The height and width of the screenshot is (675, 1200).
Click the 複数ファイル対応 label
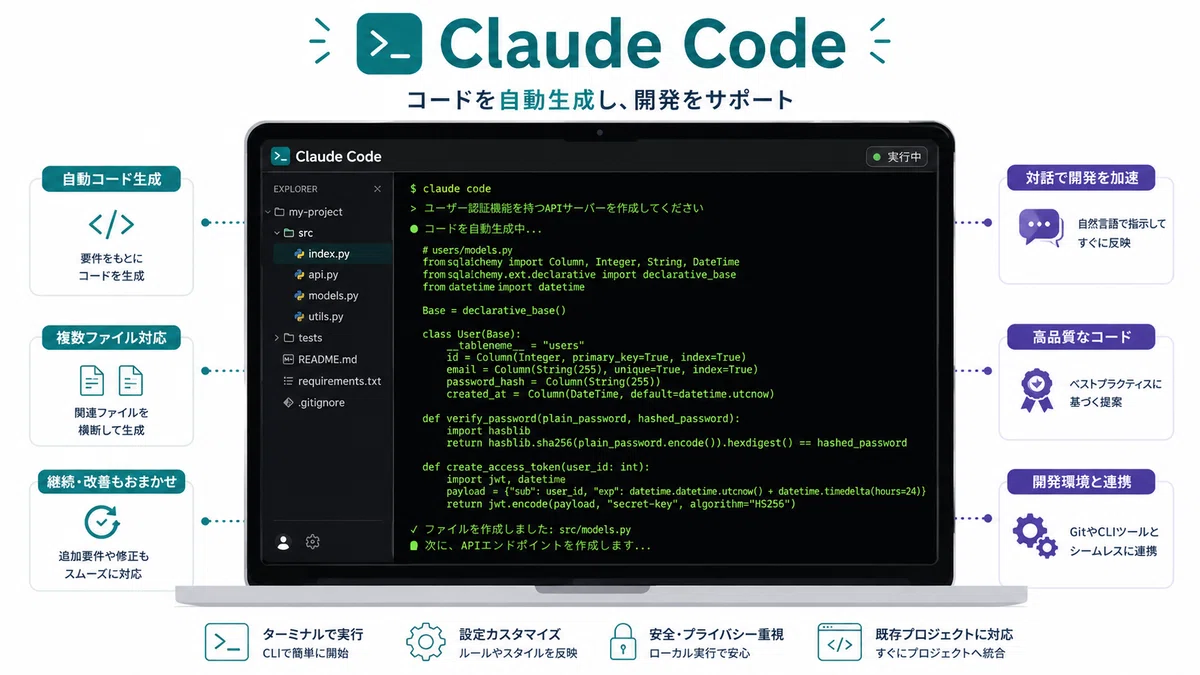[111, 337]
